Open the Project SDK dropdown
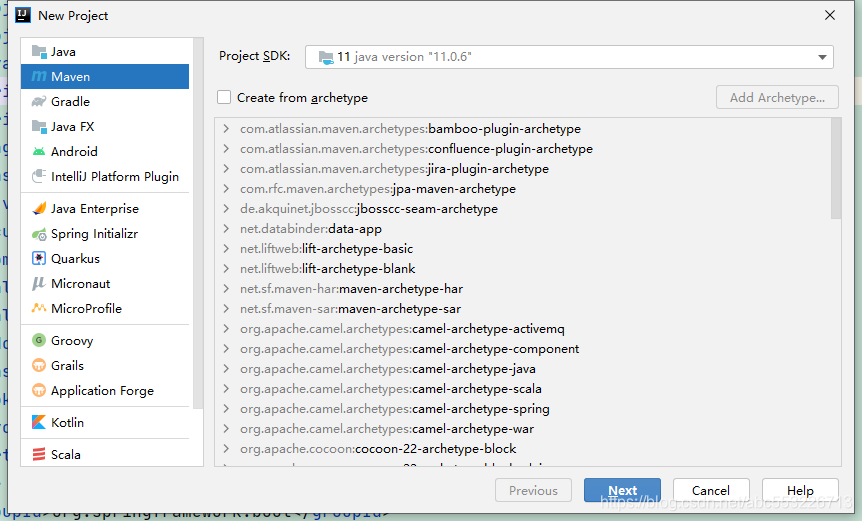 coord(822,57)
